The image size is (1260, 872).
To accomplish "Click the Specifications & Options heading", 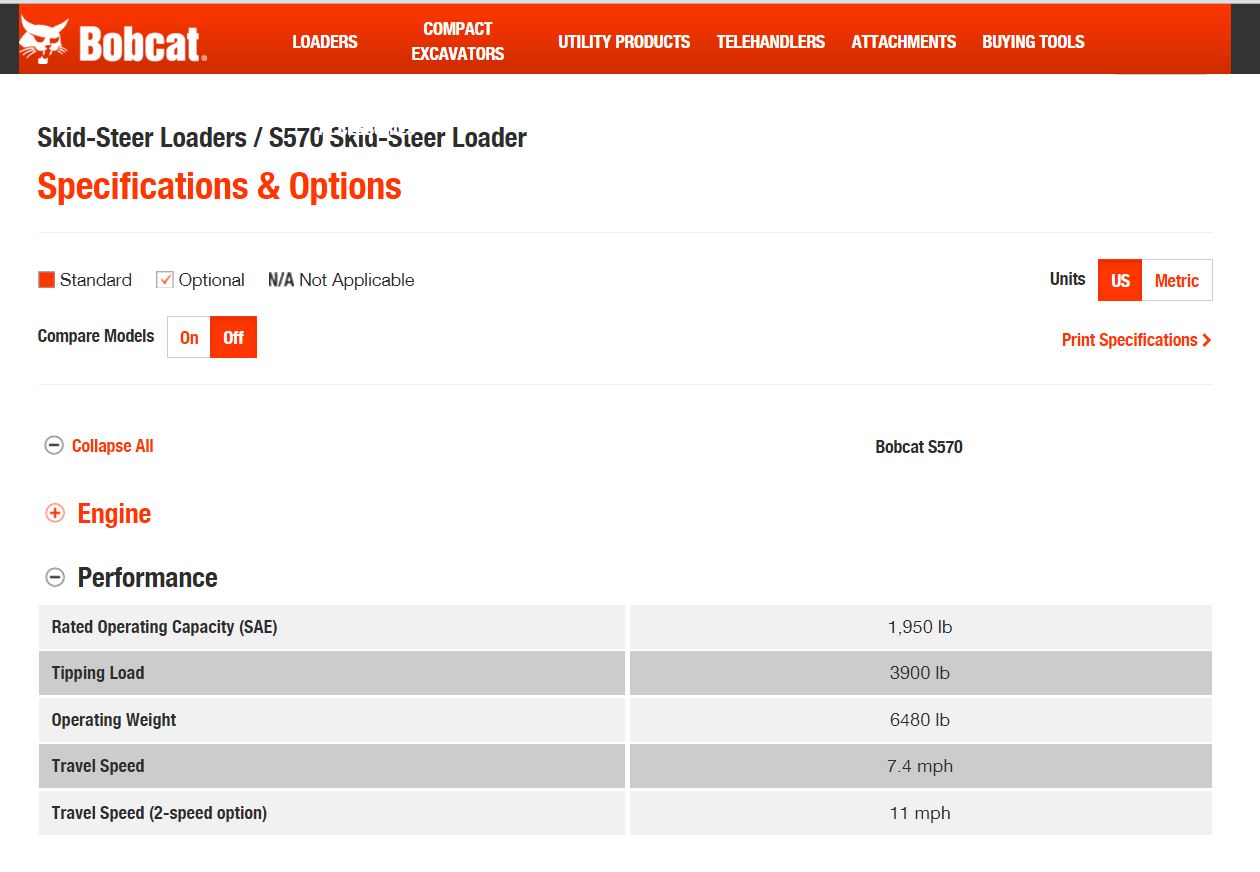I will click(x=219, y=187).
